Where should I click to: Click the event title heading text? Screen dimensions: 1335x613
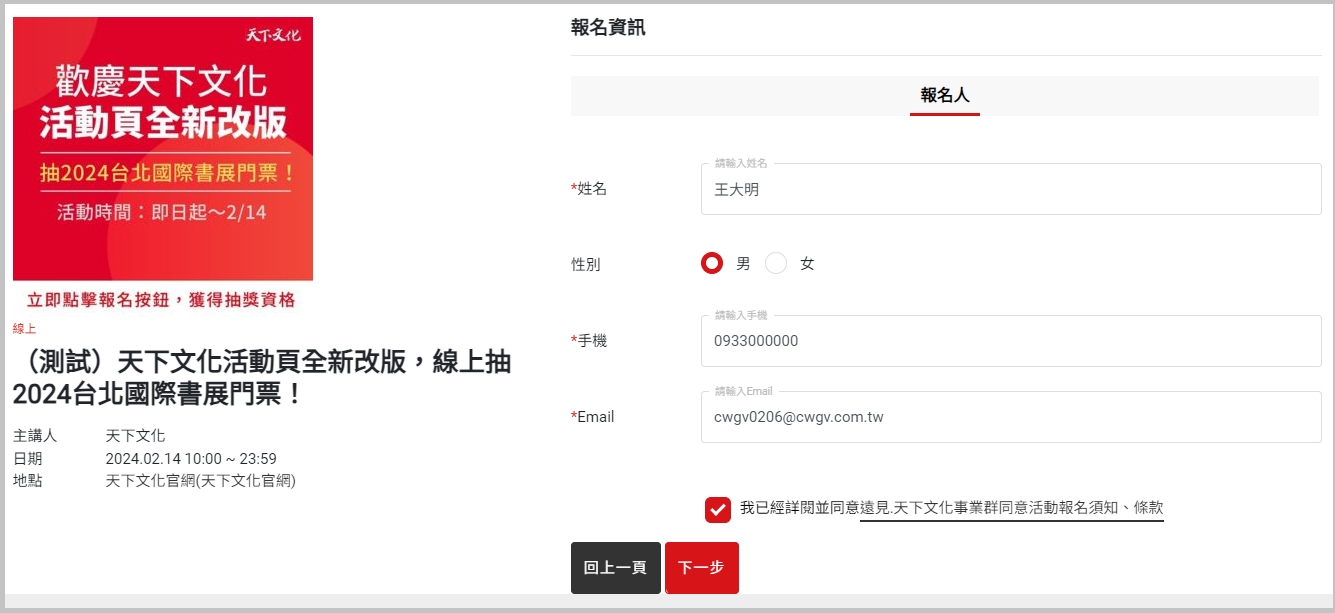pyautogui.click(x=262, y=378)
